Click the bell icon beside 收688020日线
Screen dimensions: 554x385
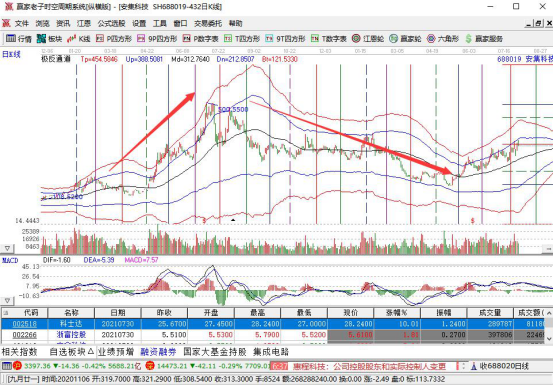pyautogui.click(x=474, y=366)
